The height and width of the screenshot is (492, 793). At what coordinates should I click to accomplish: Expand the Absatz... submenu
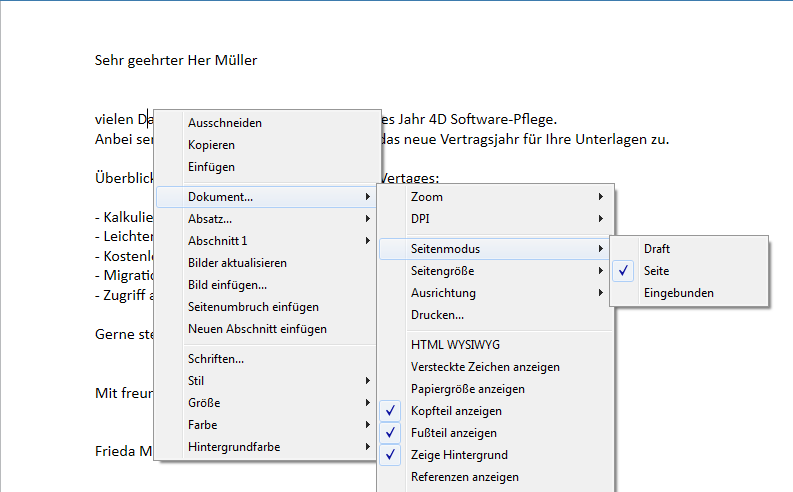point(210,218)
